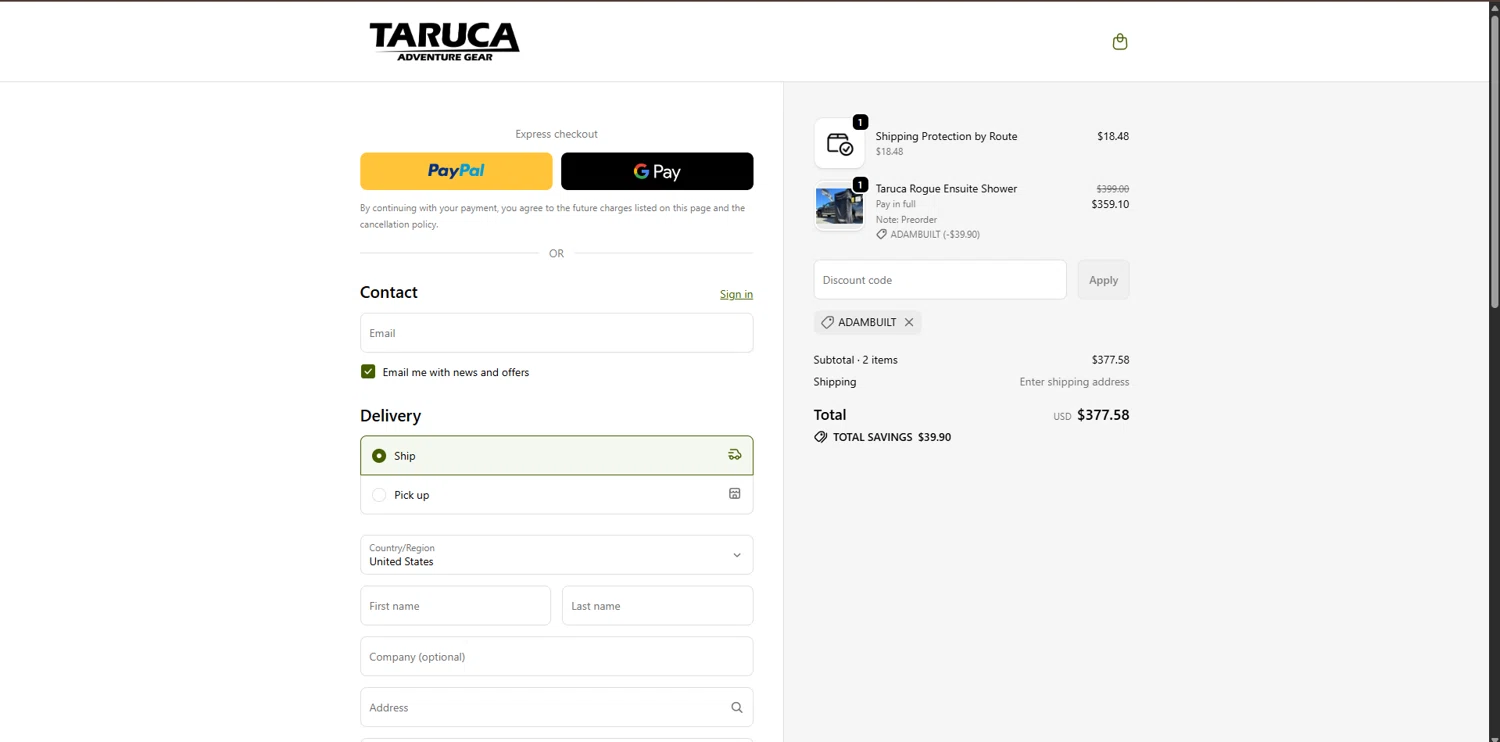Screen dimensions: 1500x742
Task: Click the $359.10 discounted price
Action: click(x=1110, y=204)
